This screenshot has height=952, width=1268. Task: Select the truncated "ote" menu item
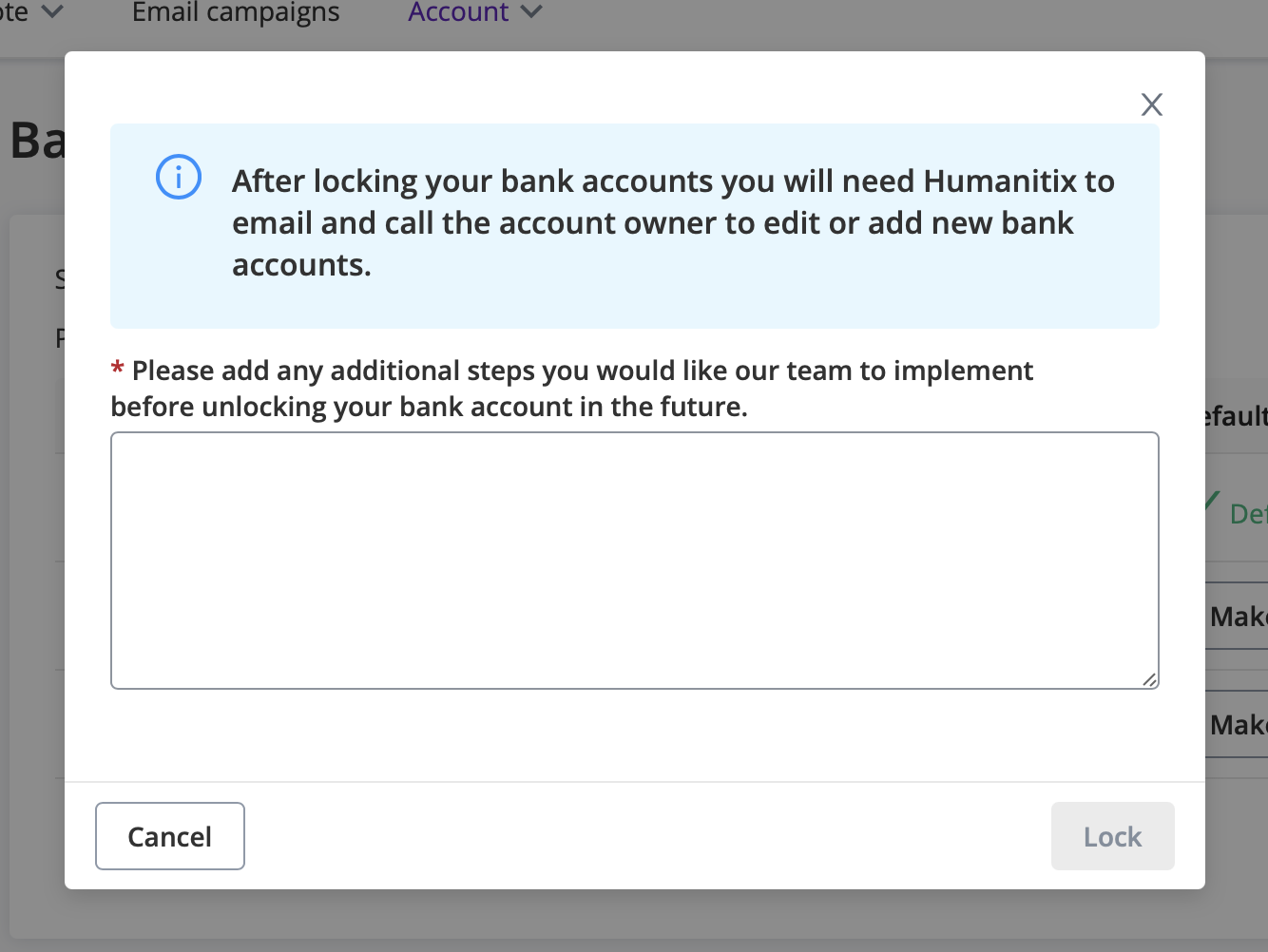(x=14, y=12)
